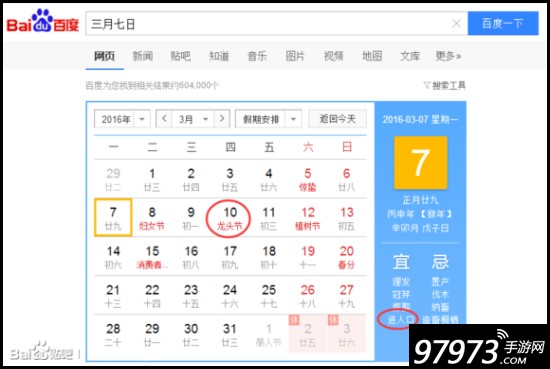Select April 1 愚人节
550x369 pixels.
coord(269,334)
